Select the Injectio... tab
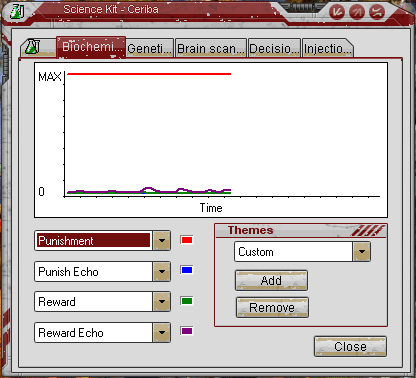This screenshot has height=378, width=416. [328, 48]
